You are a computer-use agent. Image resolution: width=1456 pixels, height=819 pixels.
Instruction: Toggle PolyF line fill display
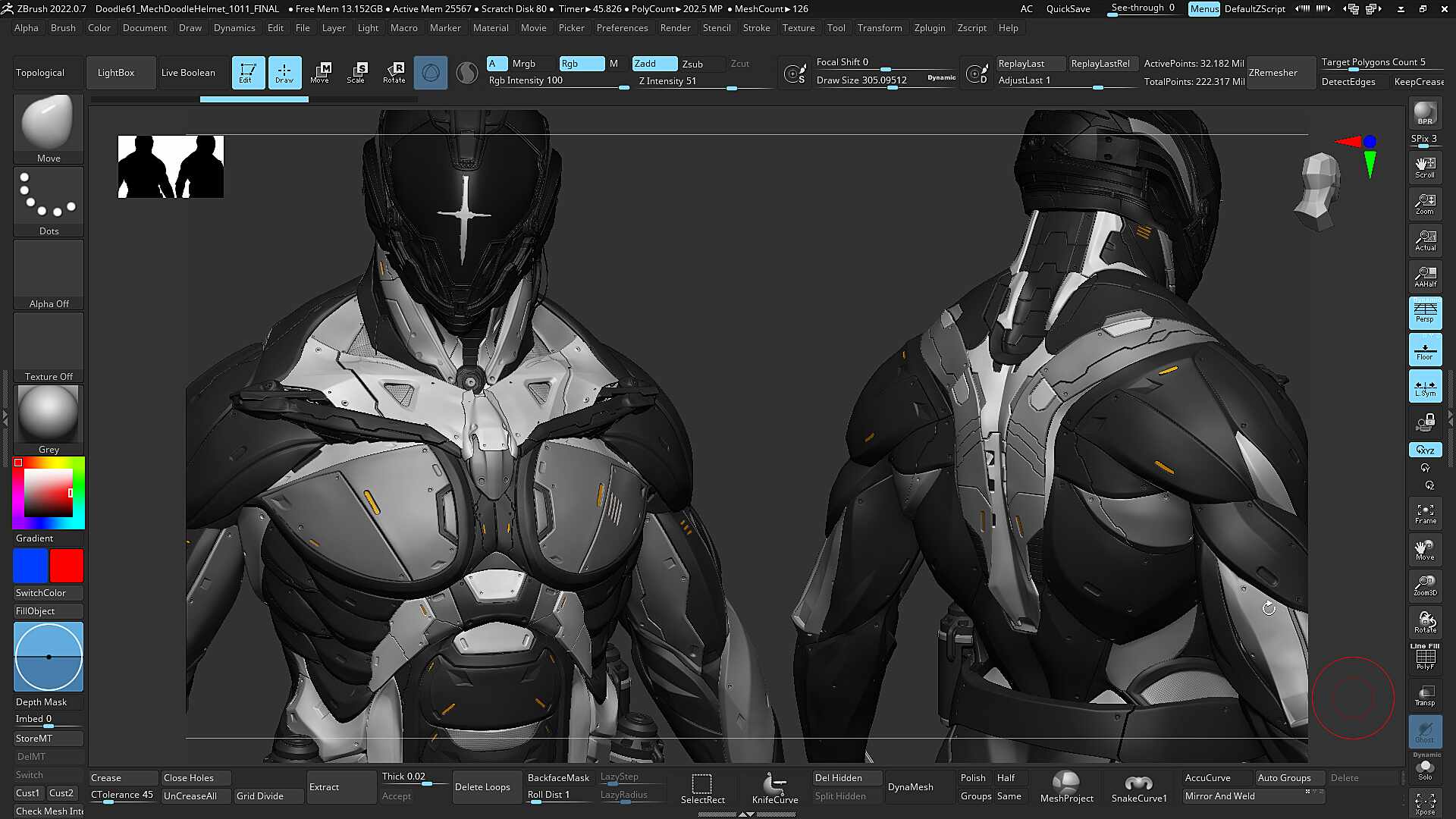tap(1425, 657)
